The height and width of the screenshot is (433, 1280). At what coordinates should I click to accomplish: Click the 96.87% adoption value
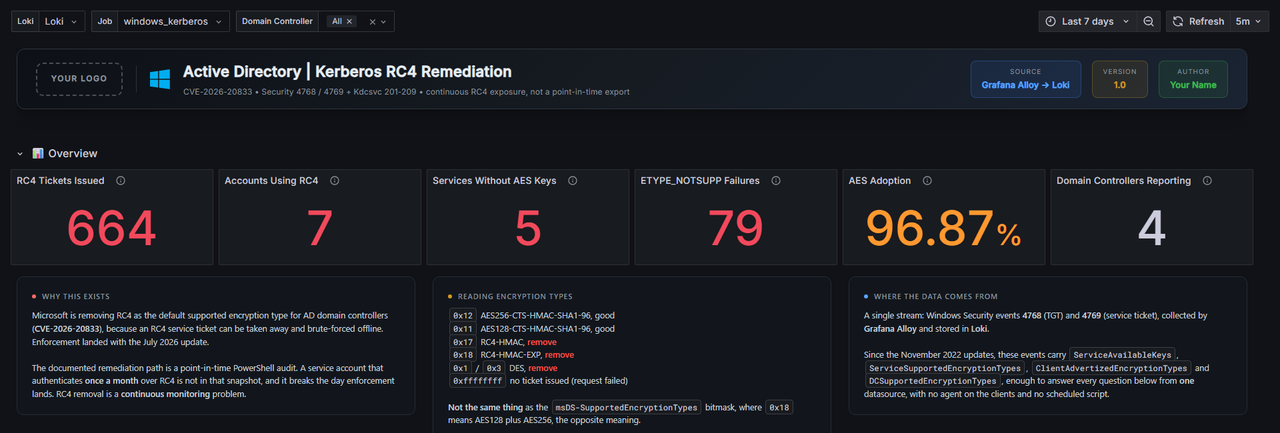943,229
